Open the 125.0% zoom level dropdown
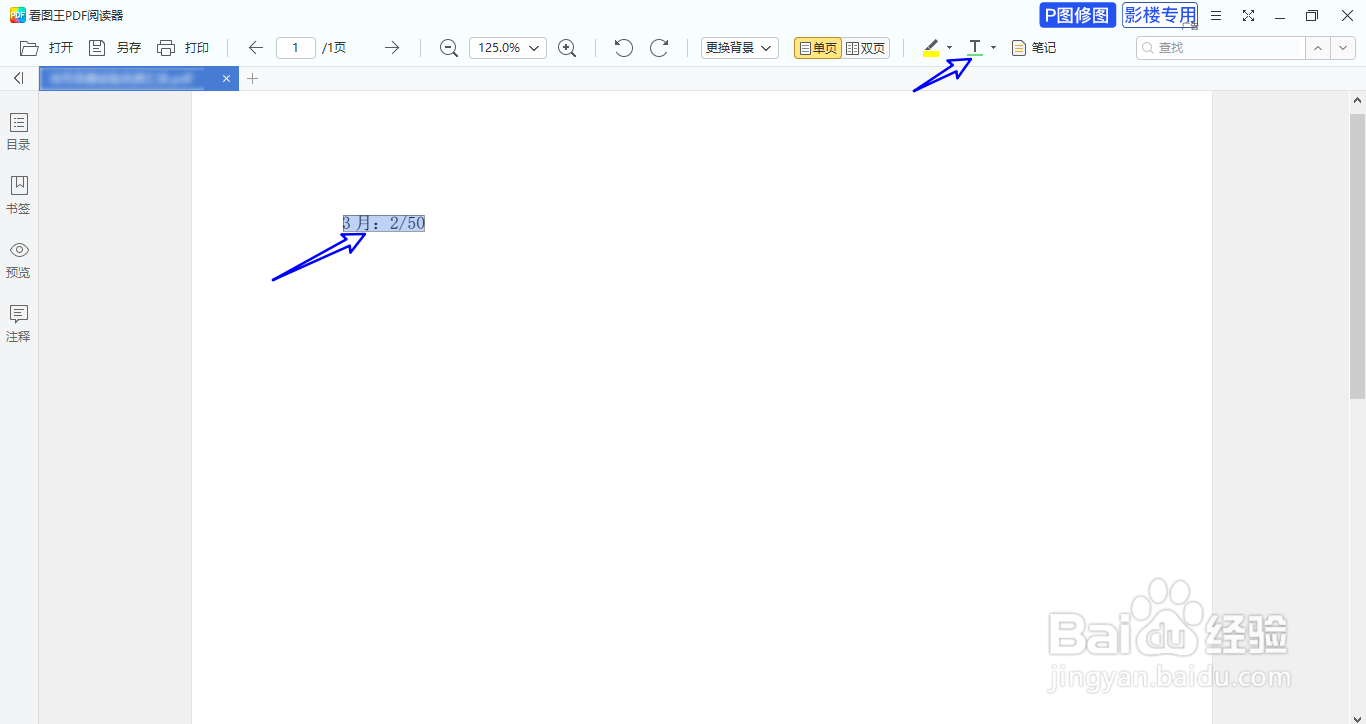The height and width of the screenshot is (724, 1366). point(507,48)
